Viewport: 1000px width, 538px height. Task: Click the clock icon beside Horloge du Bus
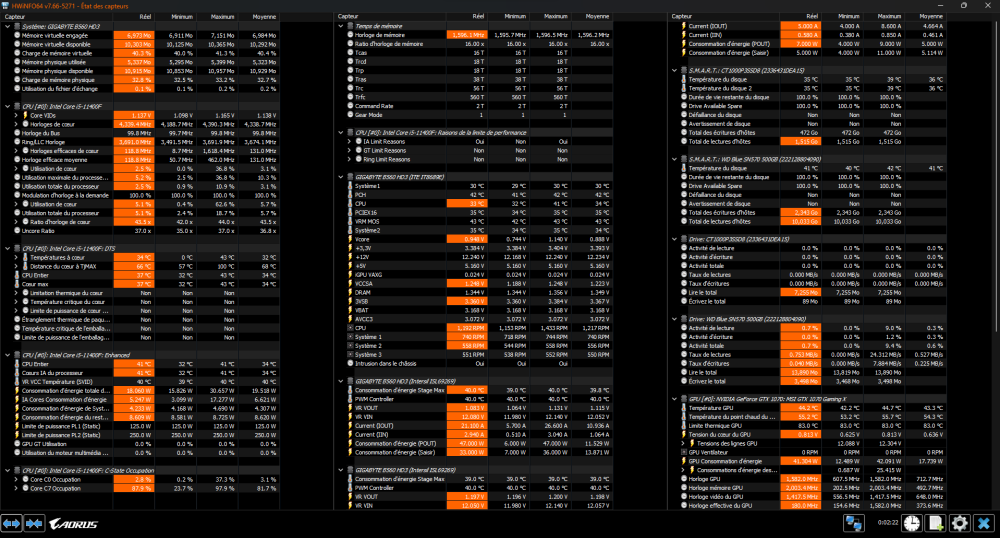coord(17,133)
